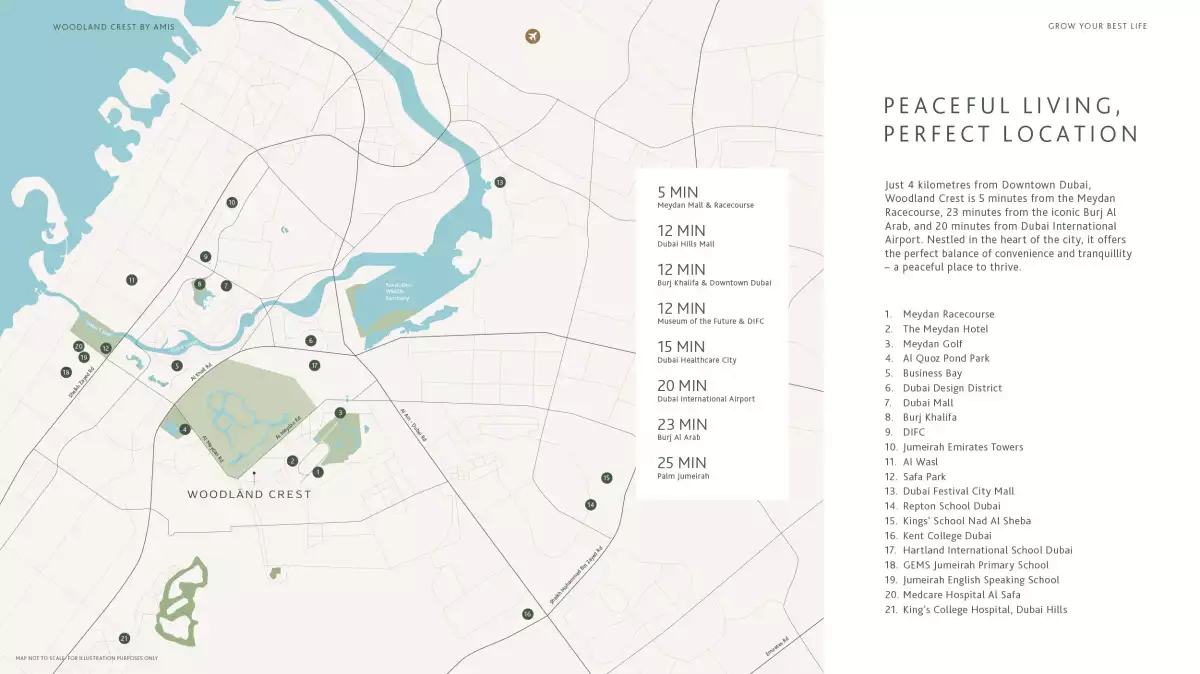Click map marker number 4

pos(184,430)
